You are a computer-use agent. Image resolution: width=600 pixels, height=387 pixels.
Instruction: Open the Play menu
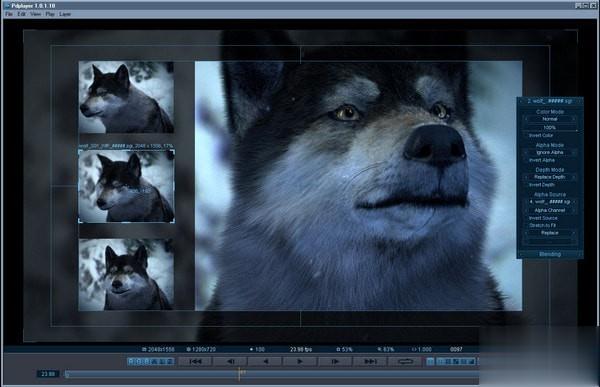tap(50, 14)
